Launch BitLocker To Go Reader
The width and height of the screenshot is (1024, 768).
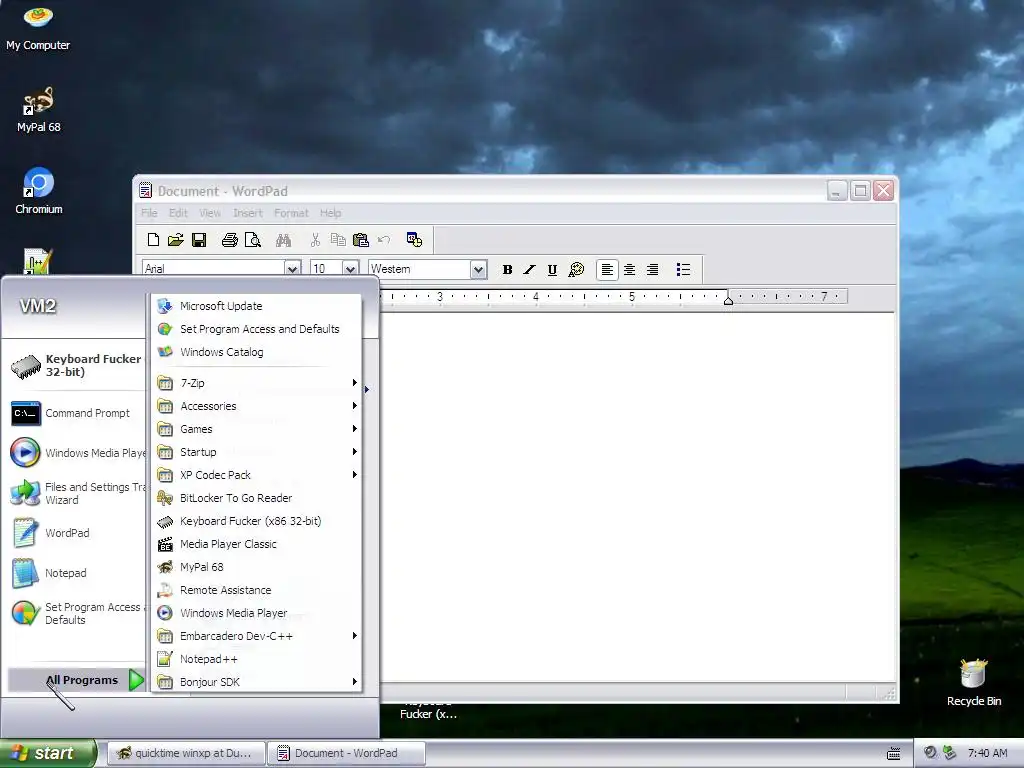[x=256, y=498]
